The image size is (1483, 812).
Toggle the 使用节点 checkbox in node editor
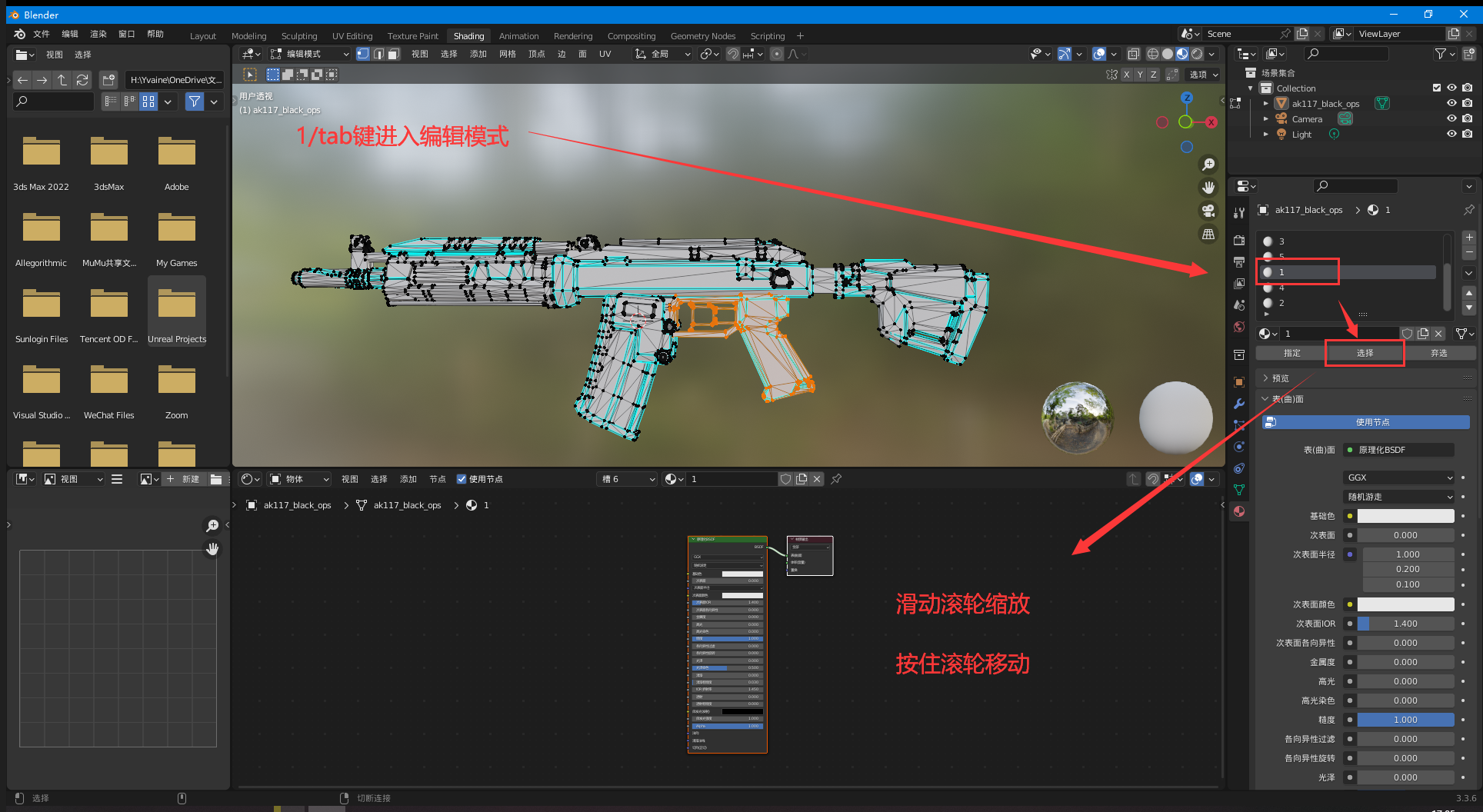[x=462, y=479]
